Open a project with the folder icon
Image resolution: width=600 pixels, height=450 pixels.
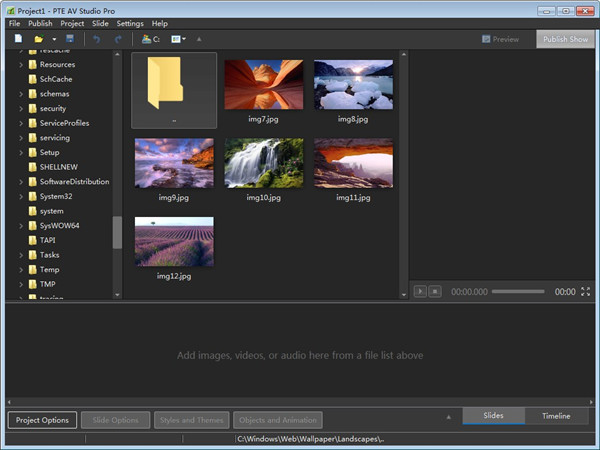pos(39,39)
